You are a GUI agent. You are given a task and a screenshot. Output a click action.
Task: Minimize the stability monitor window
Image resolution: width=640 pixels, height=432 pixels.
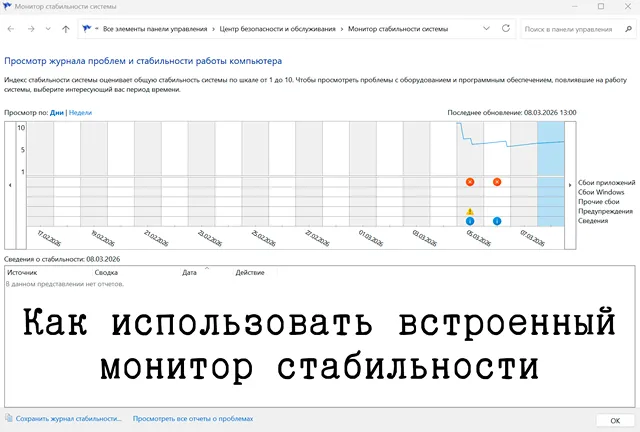click(x=575, y=6)
